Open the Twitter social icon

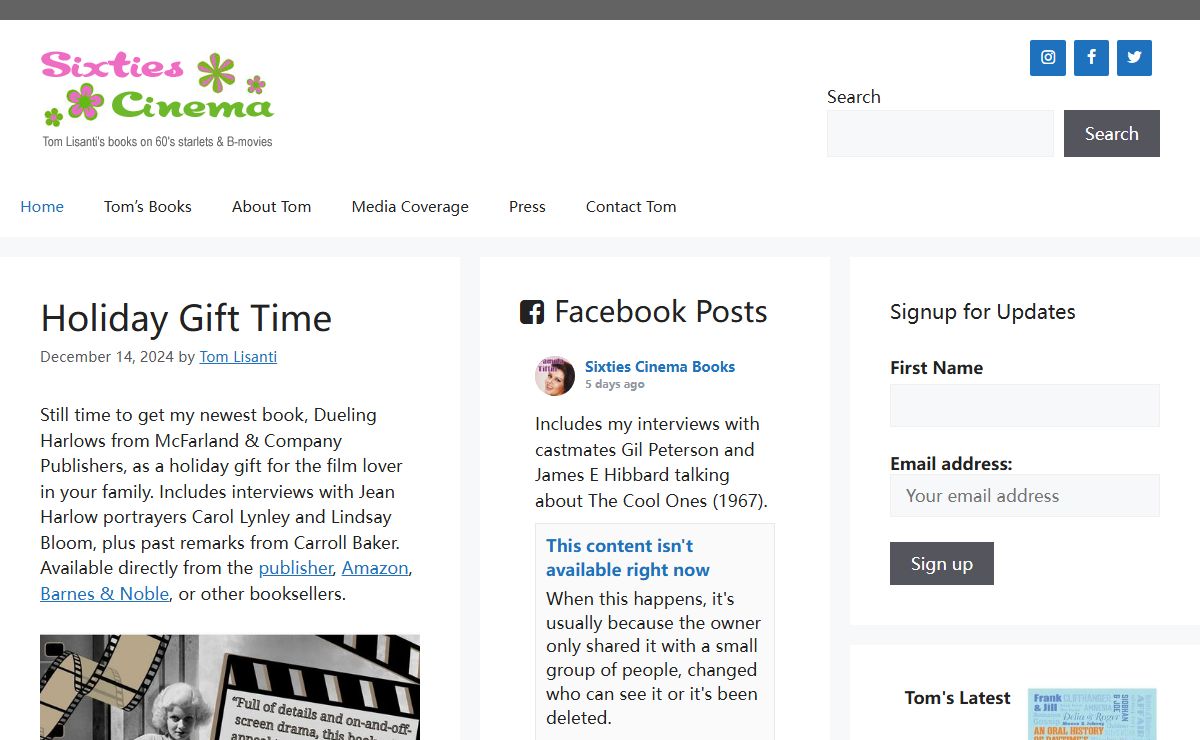coord(1134,58)
